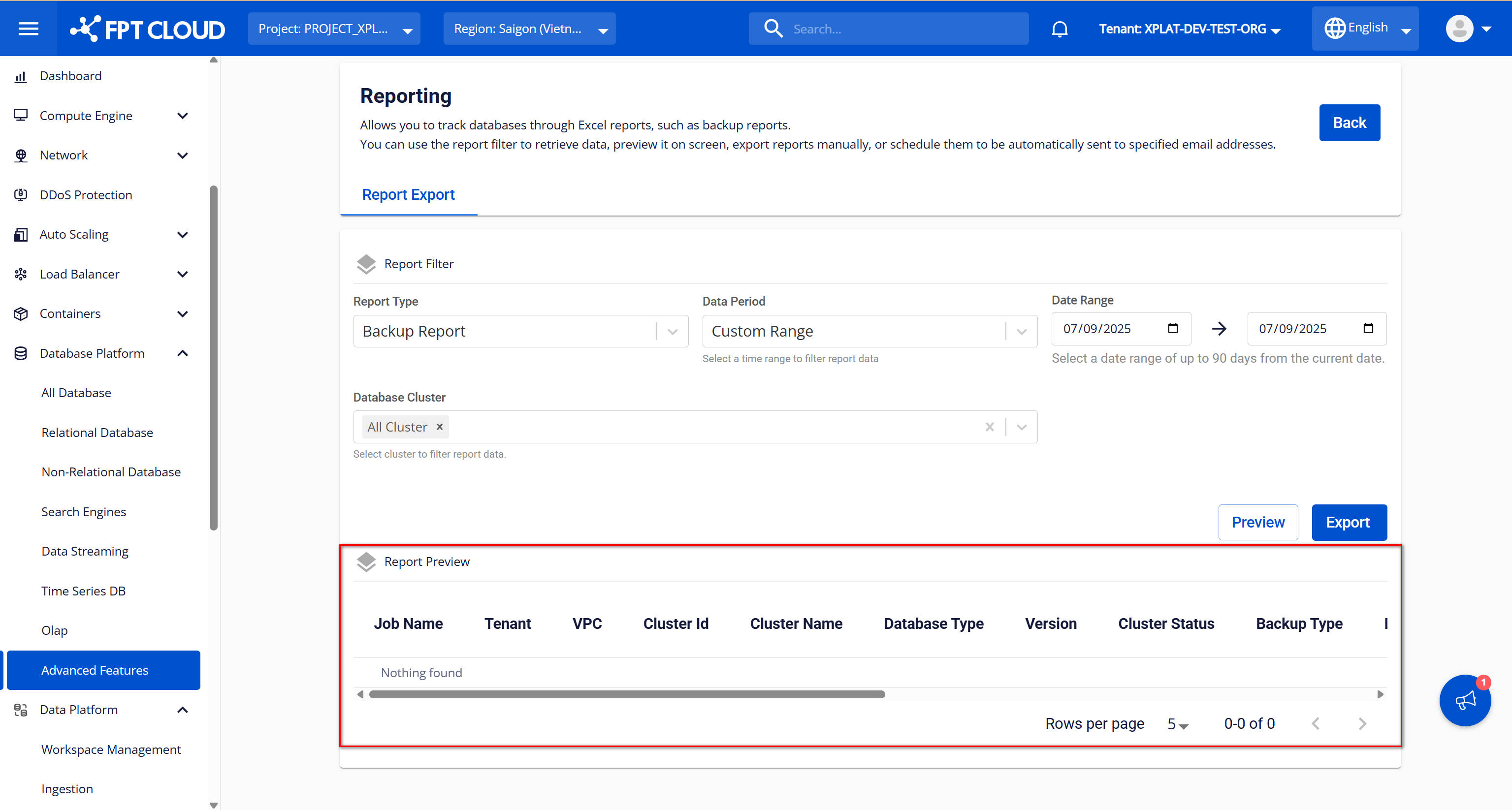The image size is (1512, 810).
Task: Open the Region Saigon dropdown
Action: tap(529, 29)
